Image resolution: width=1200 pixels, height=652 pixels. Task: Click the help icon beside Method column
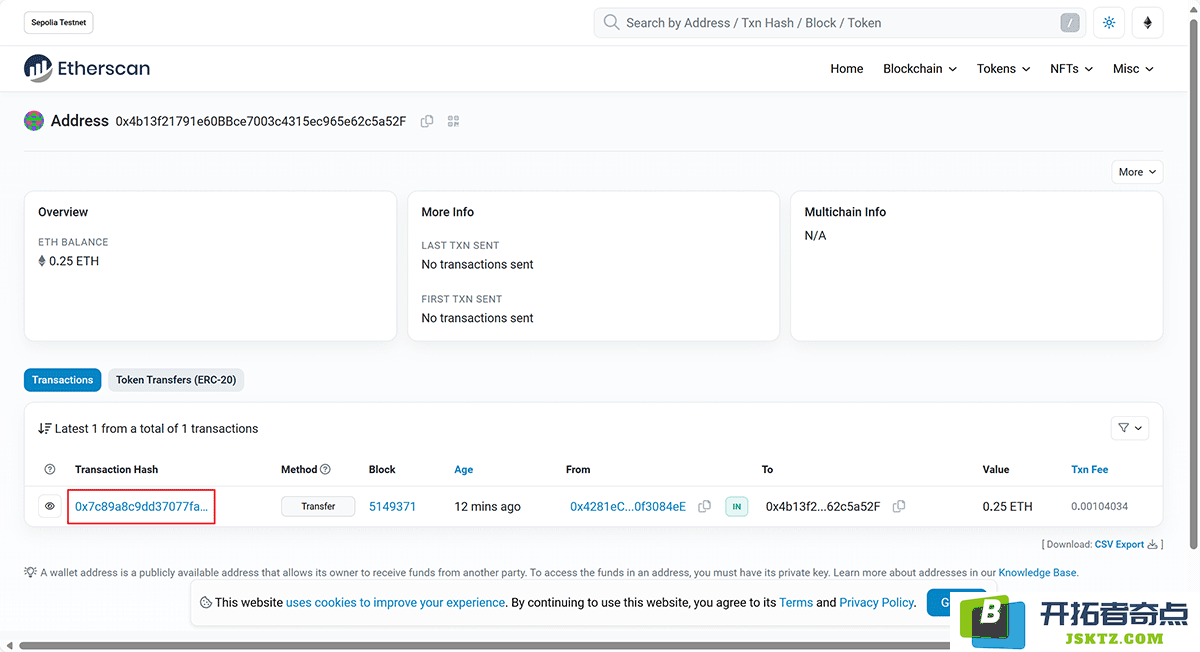325,469
